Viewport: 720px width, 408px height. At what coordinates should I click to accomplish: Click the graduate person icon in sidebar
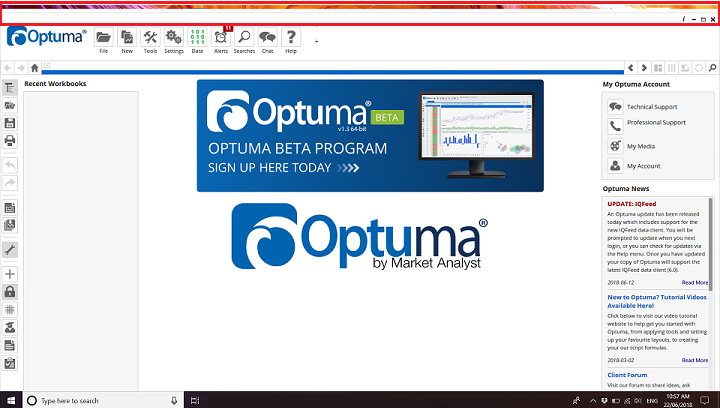pyautogui.click(x=10, y=328)
